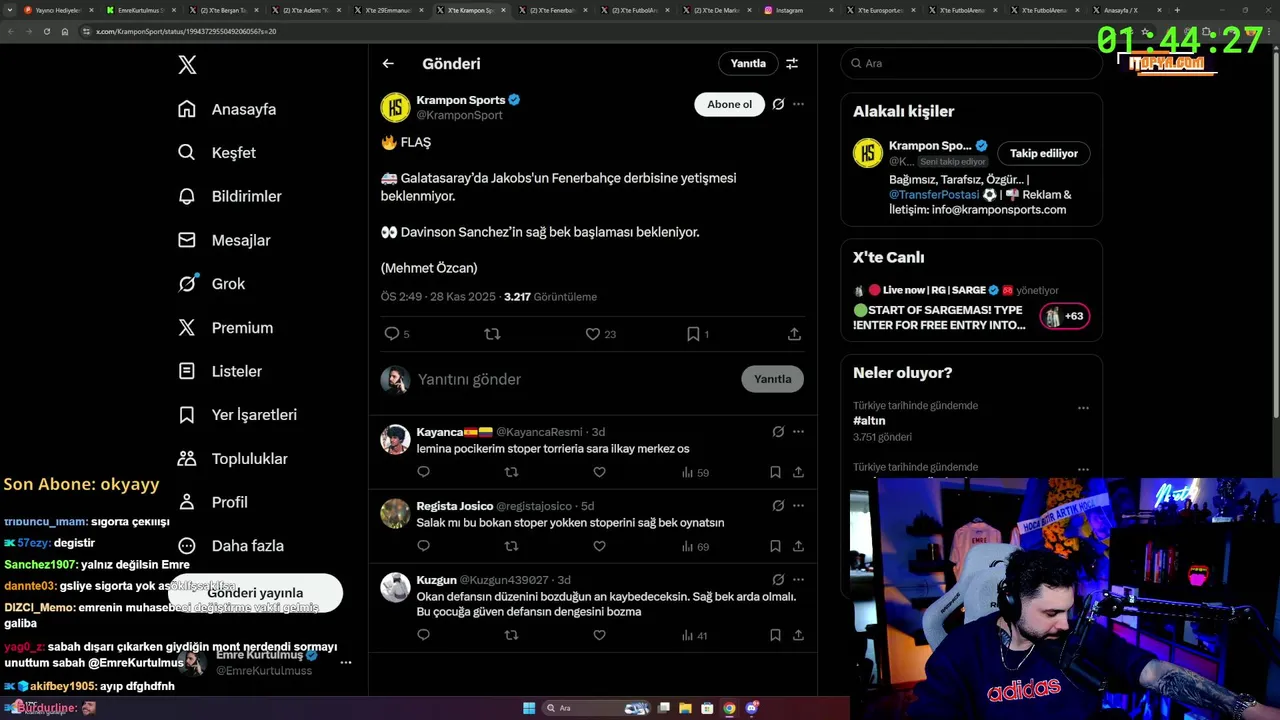Like the Kuzgun reply

599,635
